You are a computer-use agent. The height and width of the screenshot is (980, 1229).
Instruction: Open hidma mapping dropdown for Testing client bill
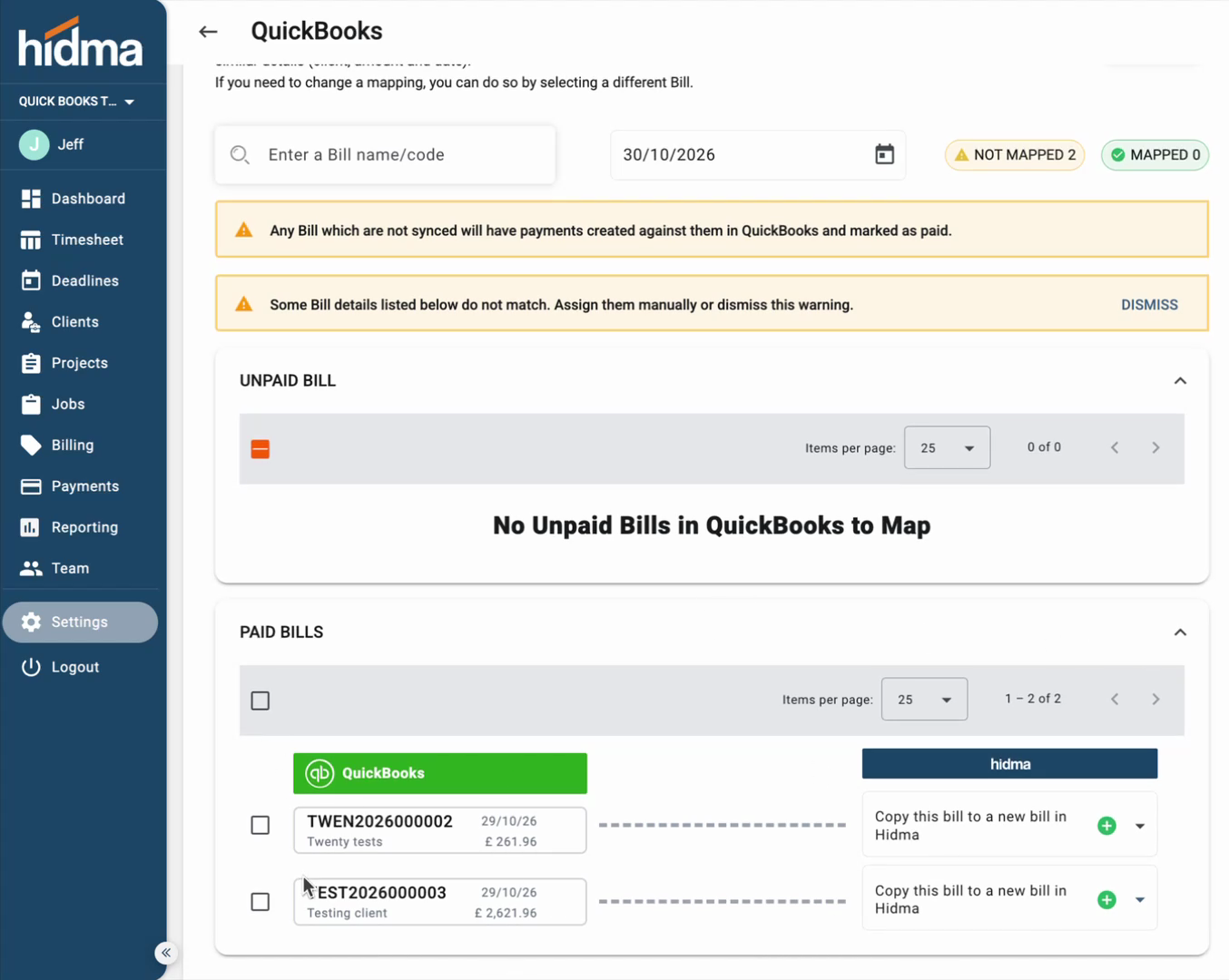tap(1140, 900)
